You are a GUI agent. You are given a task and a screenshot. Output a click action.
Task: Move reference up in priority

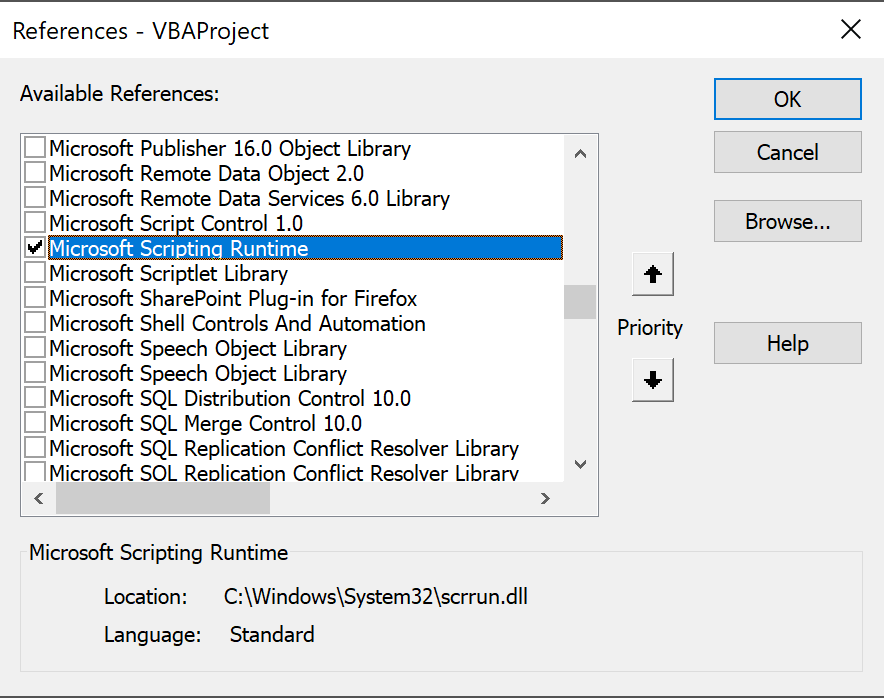pyautogui.click(x=653, y=274)
